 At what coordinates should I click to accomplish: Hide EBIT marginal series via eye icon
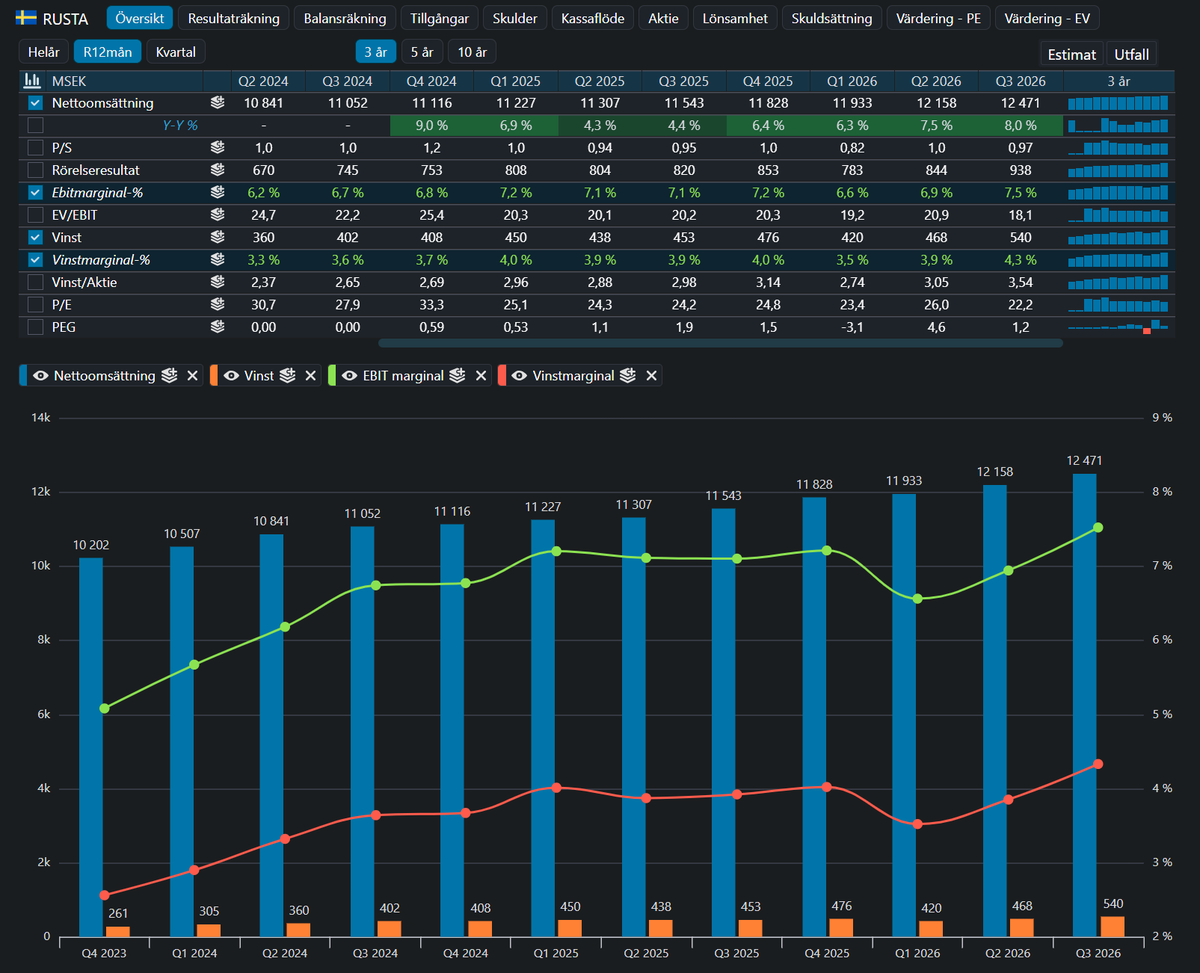[x=349, y=376]
